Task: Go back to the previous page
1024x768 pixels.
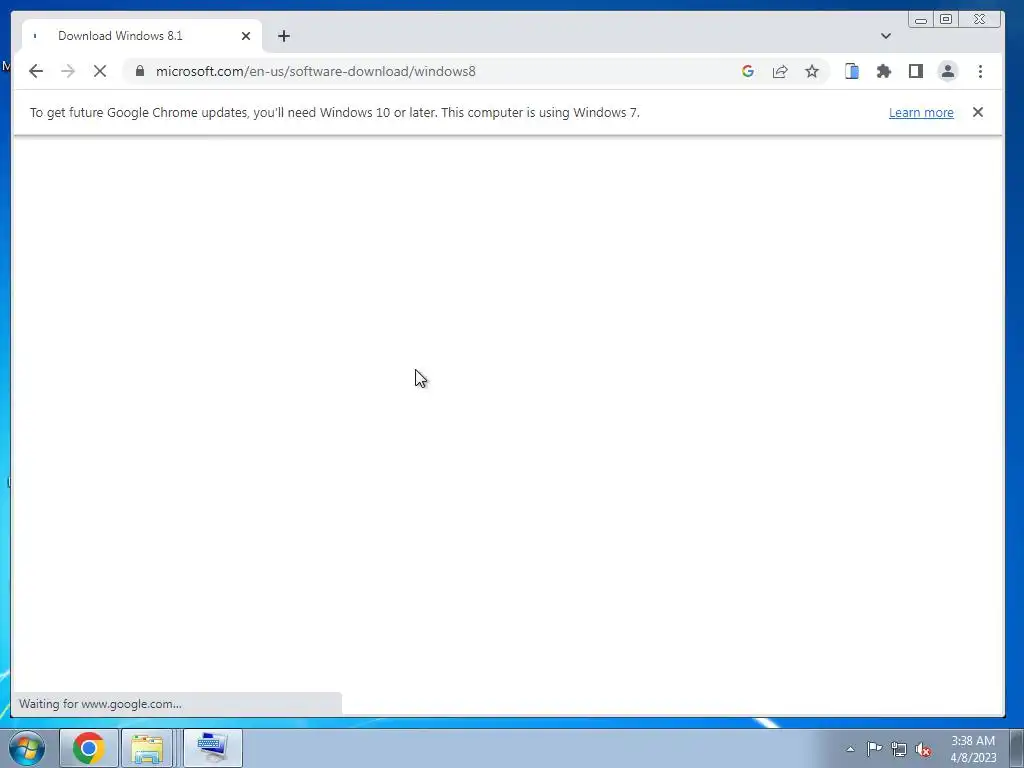Action: (36, 71)
